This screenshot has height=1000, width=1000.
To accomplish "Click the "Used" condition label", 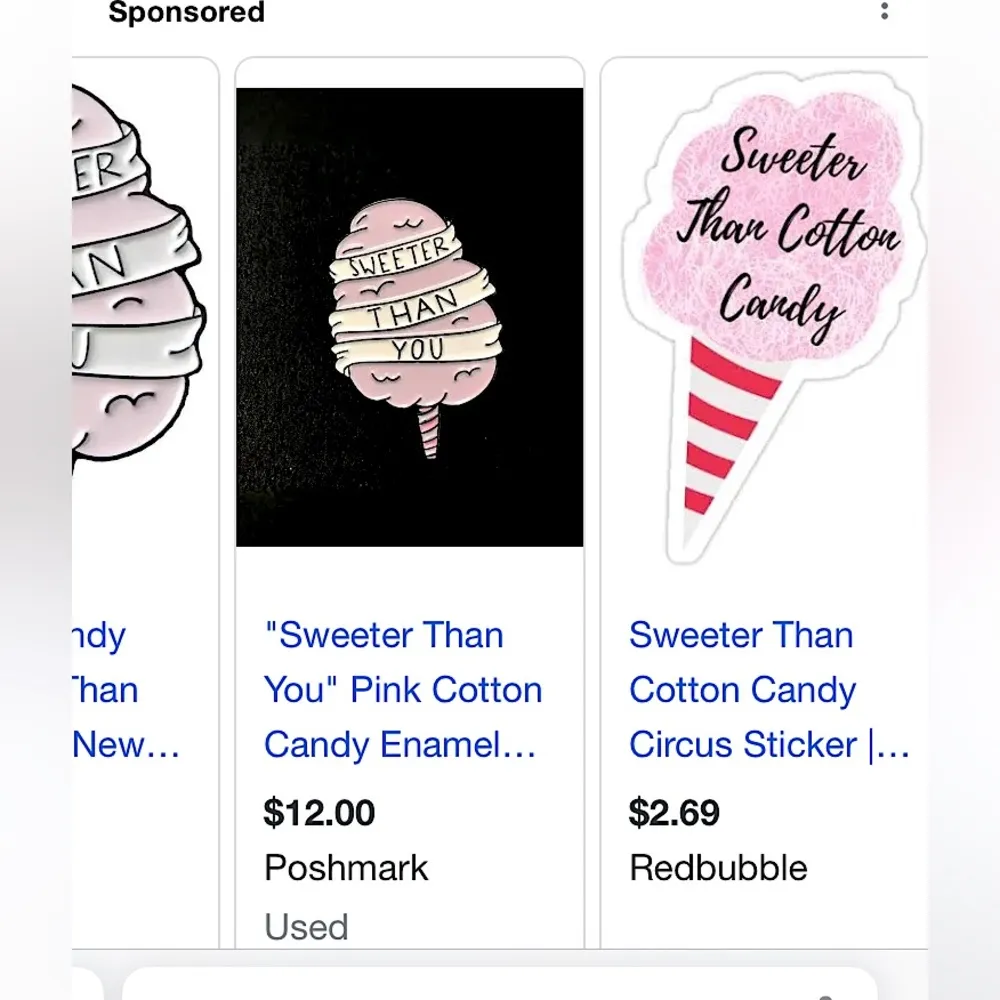I will [x=305, y=927].
